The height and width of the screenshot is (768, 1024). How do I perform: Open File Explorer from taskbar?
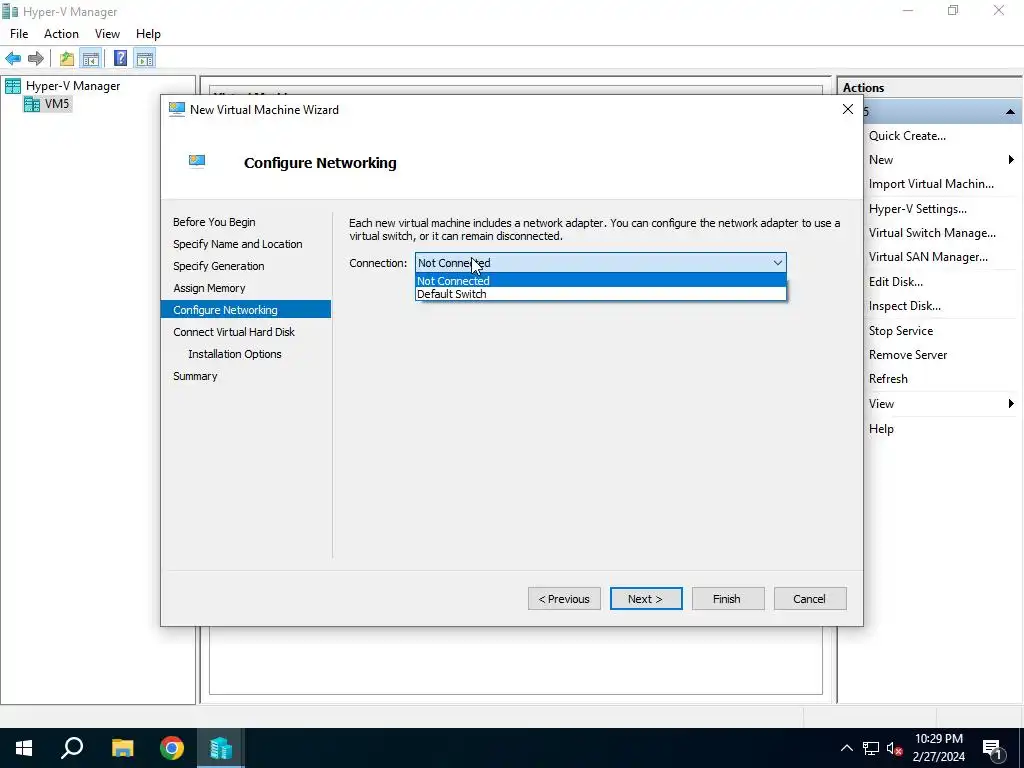(122, 748)
